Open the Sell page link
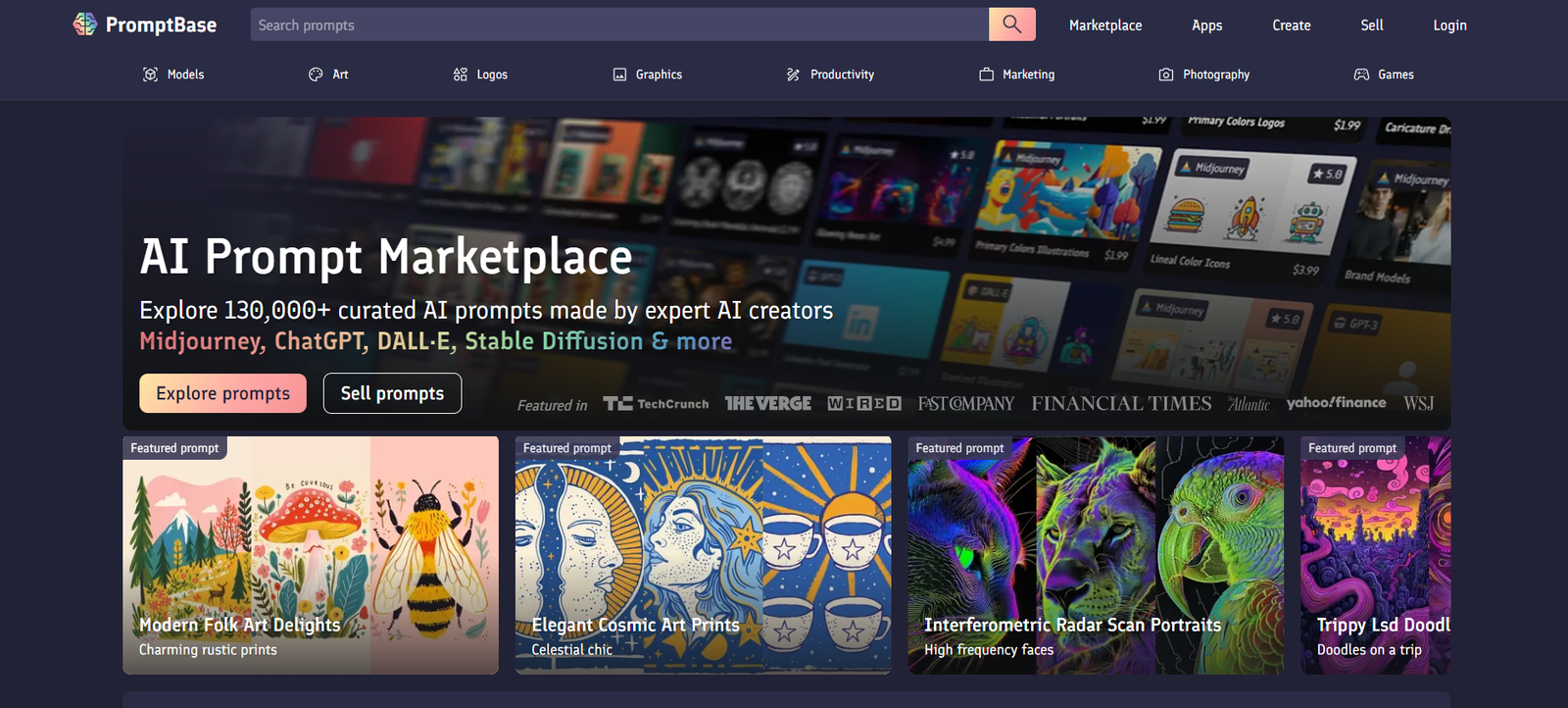The image size is (1568, 708). point(1371,25)
